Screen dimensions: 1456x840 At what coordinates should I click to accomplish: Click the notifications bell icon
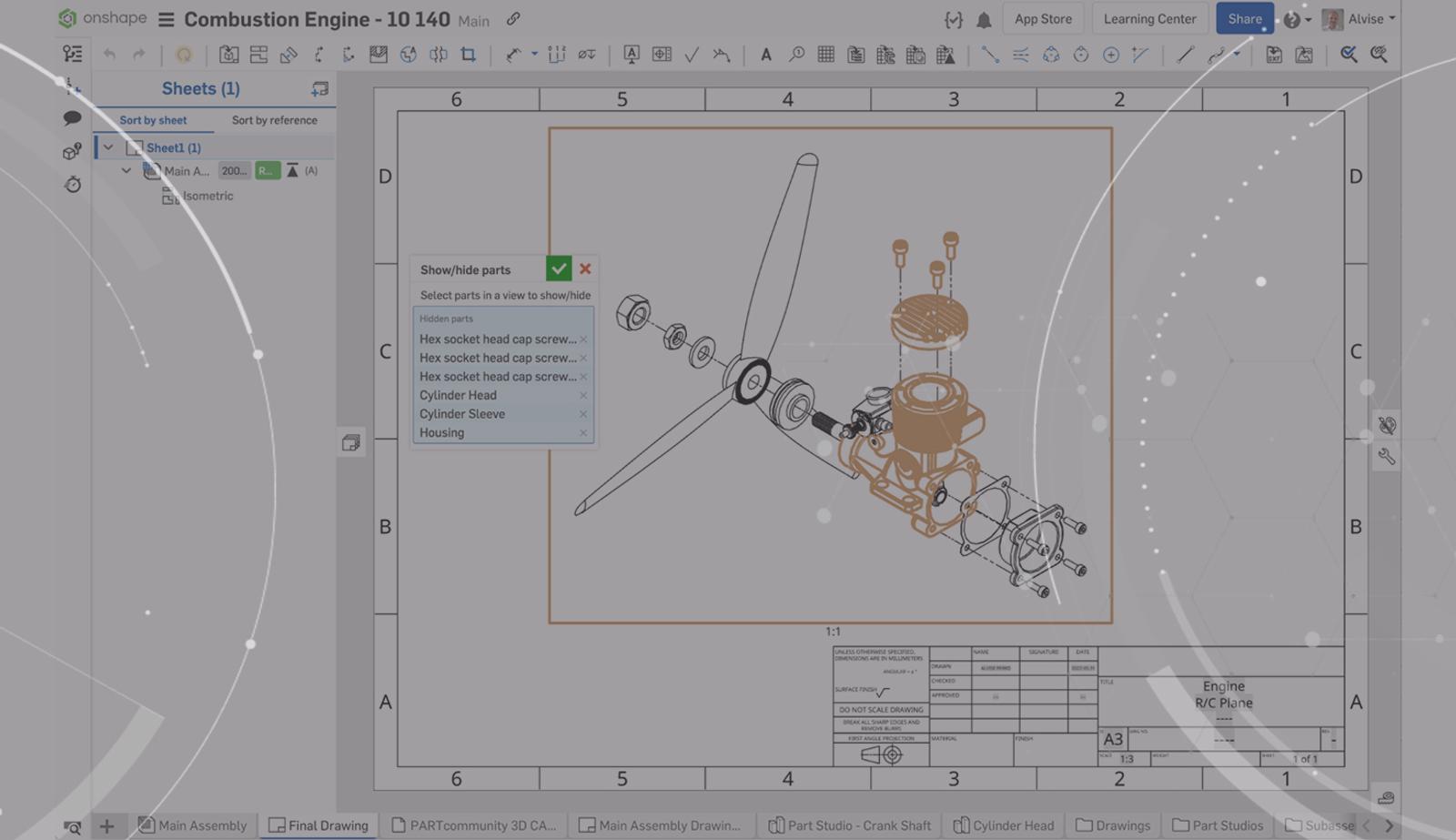(984, 20)
